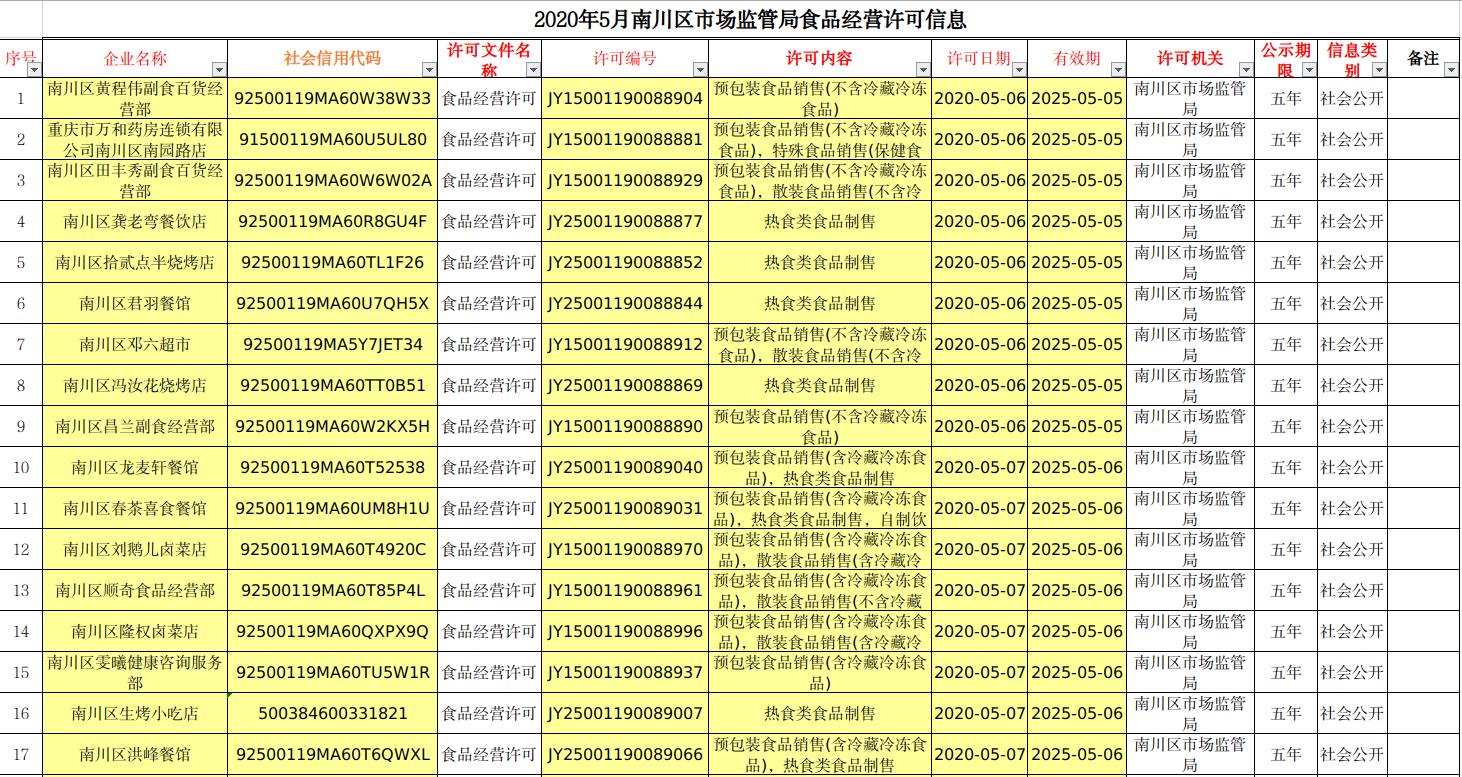Select license number JY15001190088912
The width and height of the screenshot is (1462, 777).
(625, 344)
